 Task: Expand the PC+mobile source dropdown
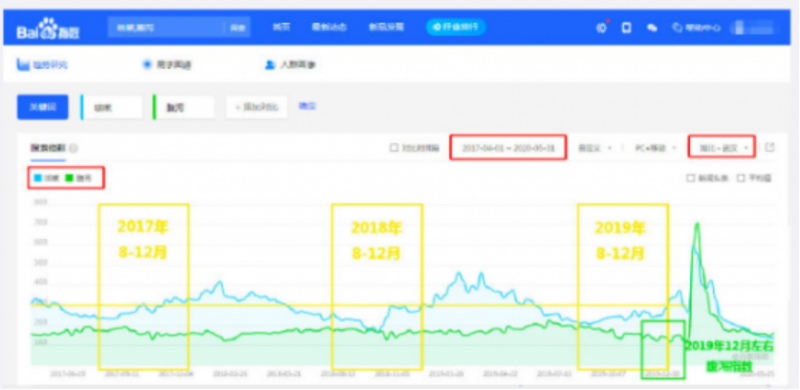click(656, 148)
